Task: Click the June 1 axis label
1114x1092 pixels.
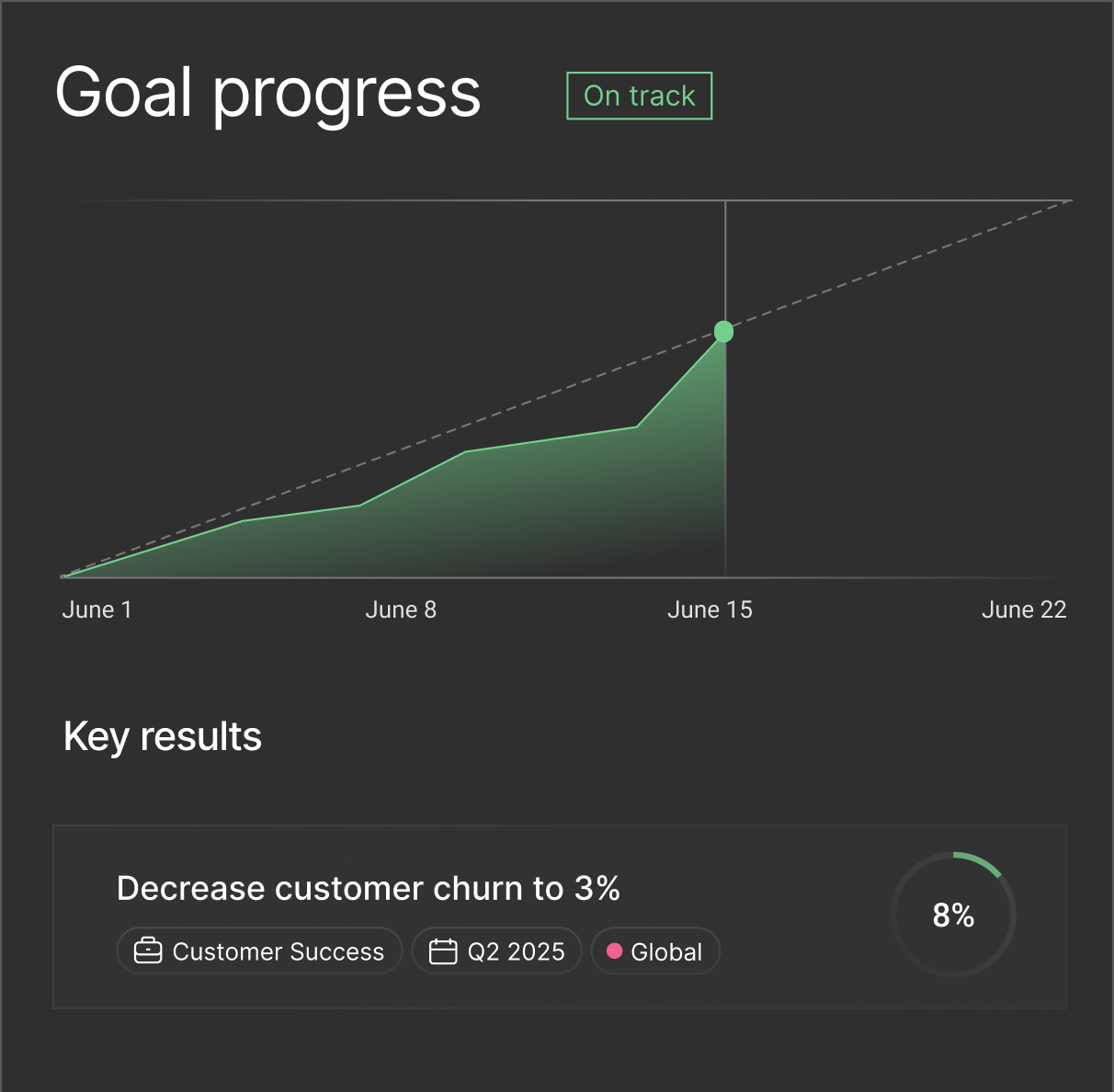Action: pos(97,609)
